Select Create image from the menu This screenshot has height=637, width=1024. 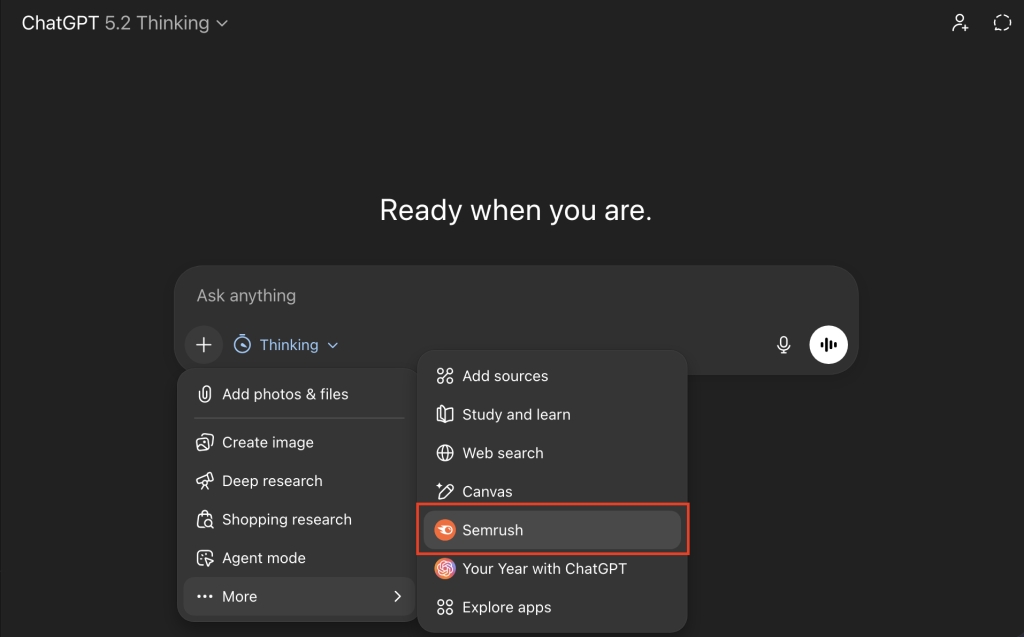pos(267,442)
